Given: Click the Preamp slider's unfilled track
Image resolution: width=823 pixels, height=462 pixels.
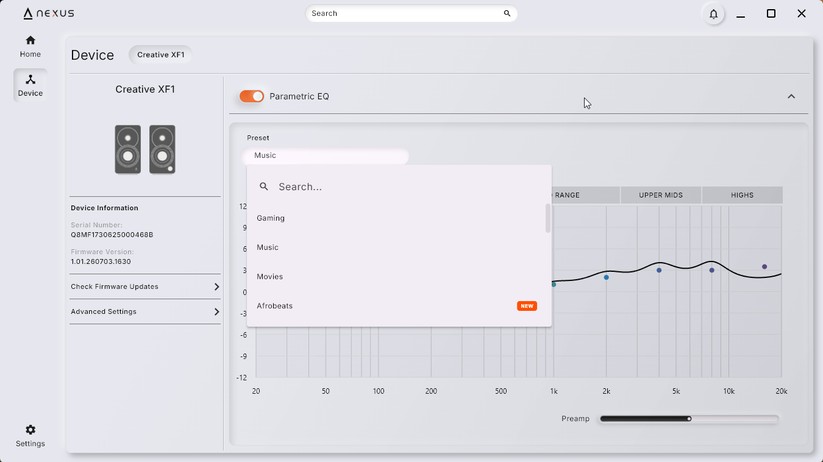Looking at the screenshot, I should (x=735, y=418).
